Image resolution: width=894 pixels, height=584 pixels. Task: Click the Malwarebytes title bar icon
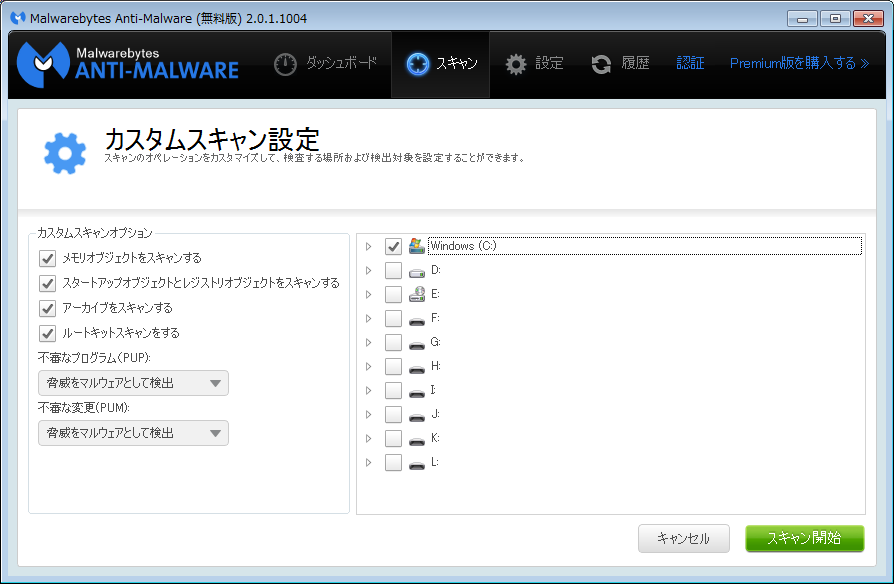tap(18, 18)
